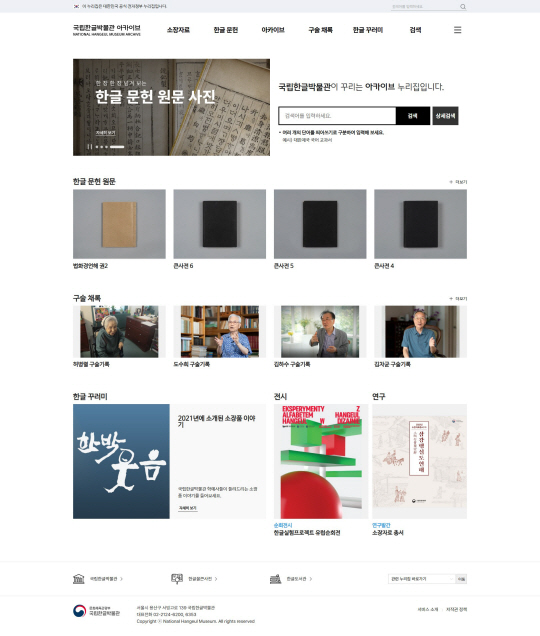540x636 pixels.
Task: Pause the banner slideshow
Action: [x=90, y=147]
